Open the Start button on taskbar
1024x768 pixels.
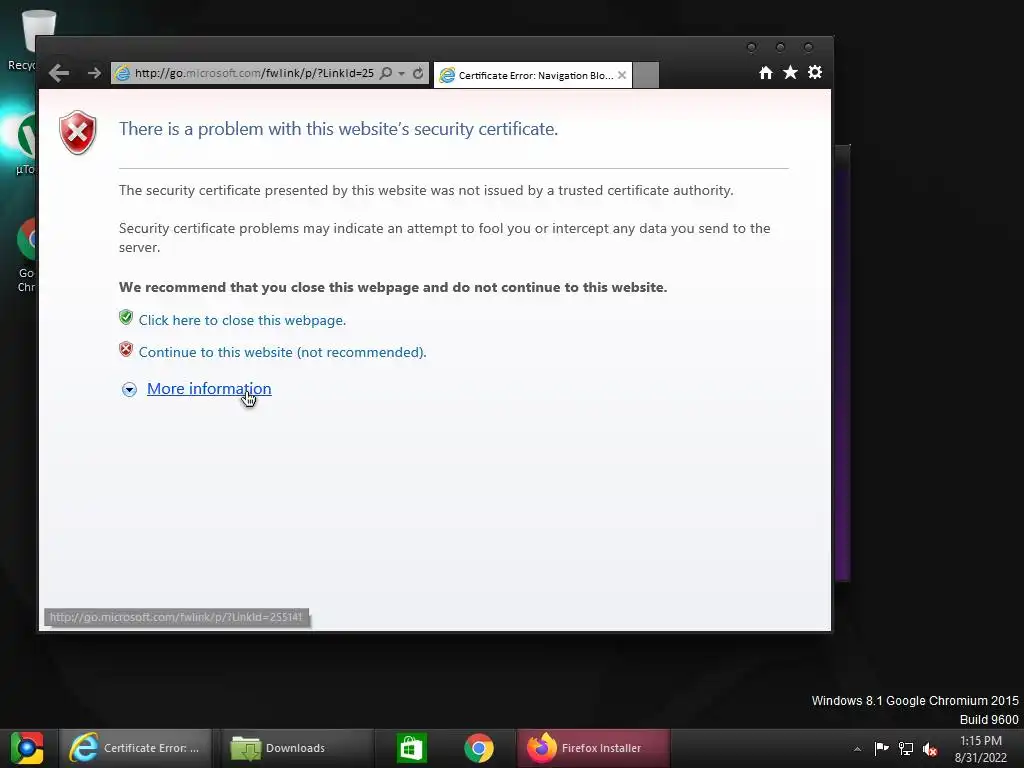[x=27, y=748]
